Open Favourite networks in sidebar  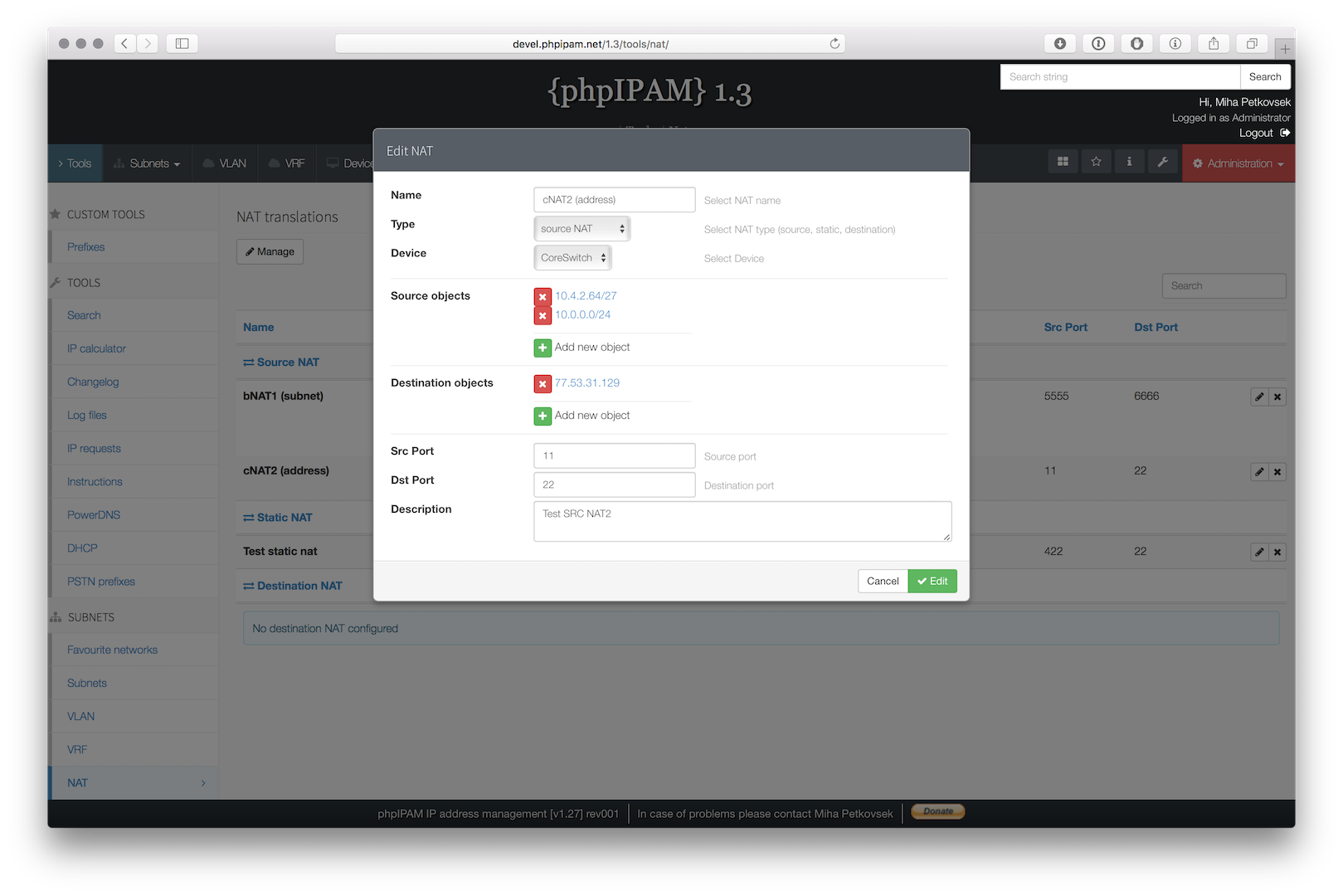[x=112, y=650]
